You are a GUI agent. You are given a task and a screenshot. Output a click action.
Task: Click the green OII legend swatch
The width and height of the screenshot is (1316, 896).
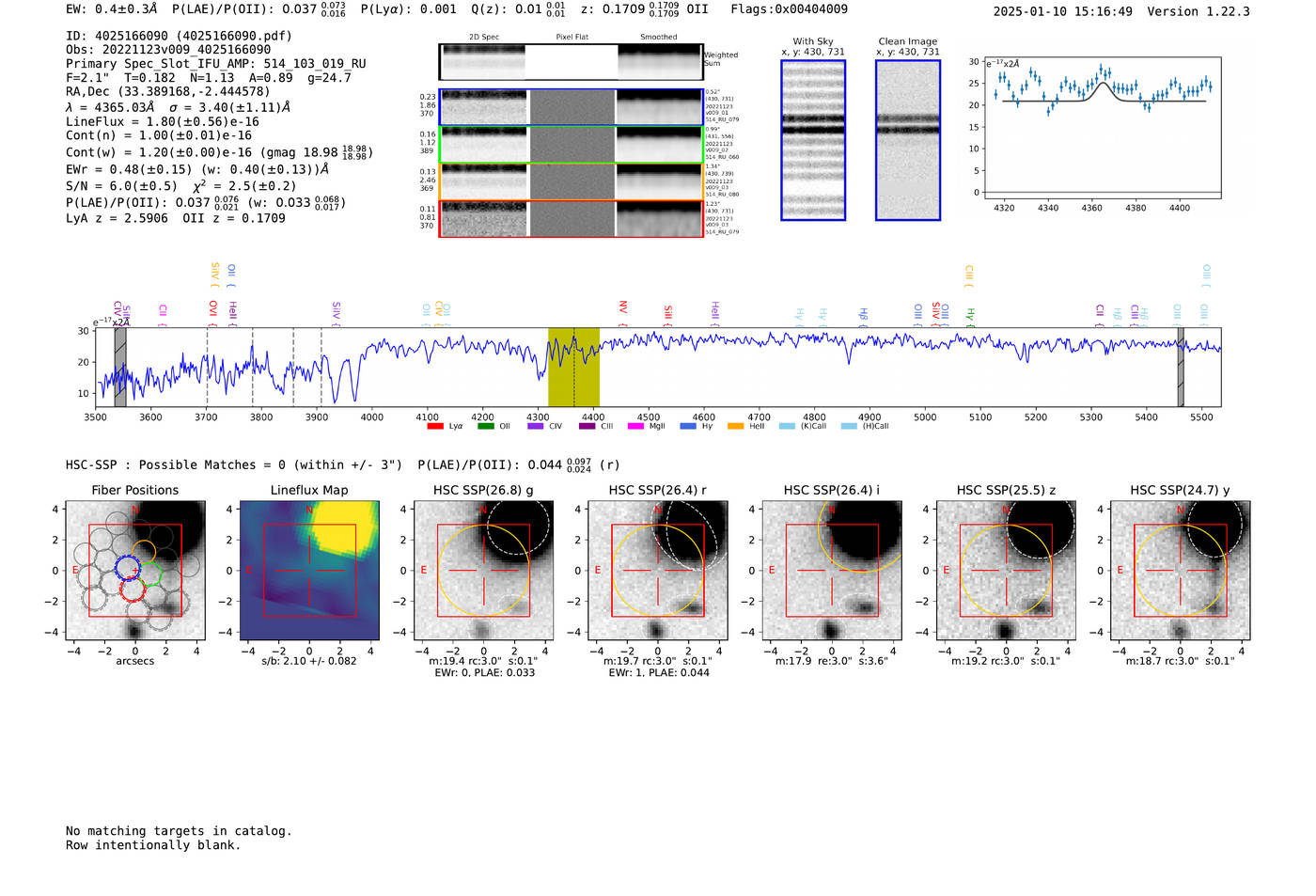(x=486, y=426)
